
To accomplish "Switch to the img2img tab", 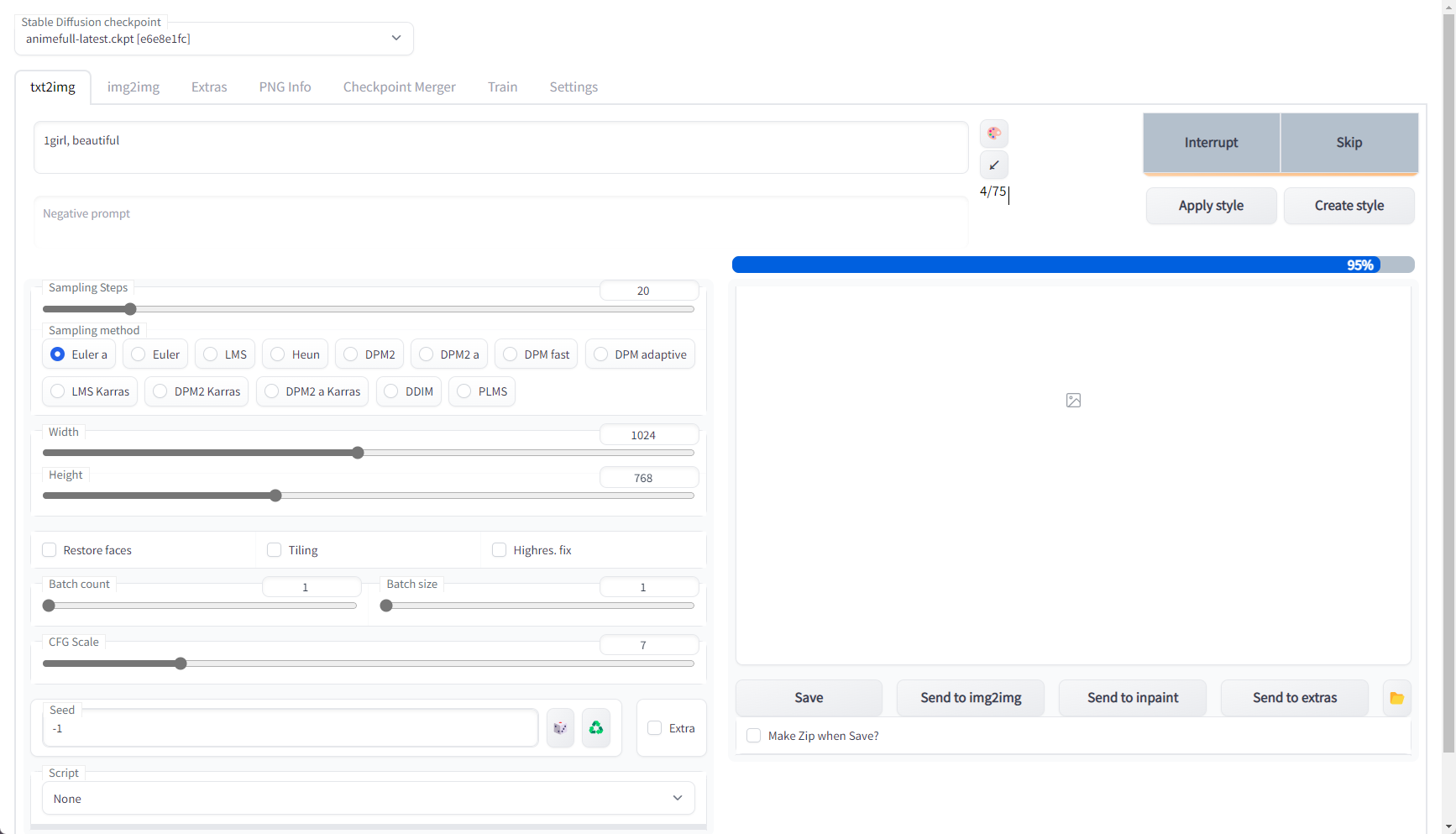I will [134, 87].
